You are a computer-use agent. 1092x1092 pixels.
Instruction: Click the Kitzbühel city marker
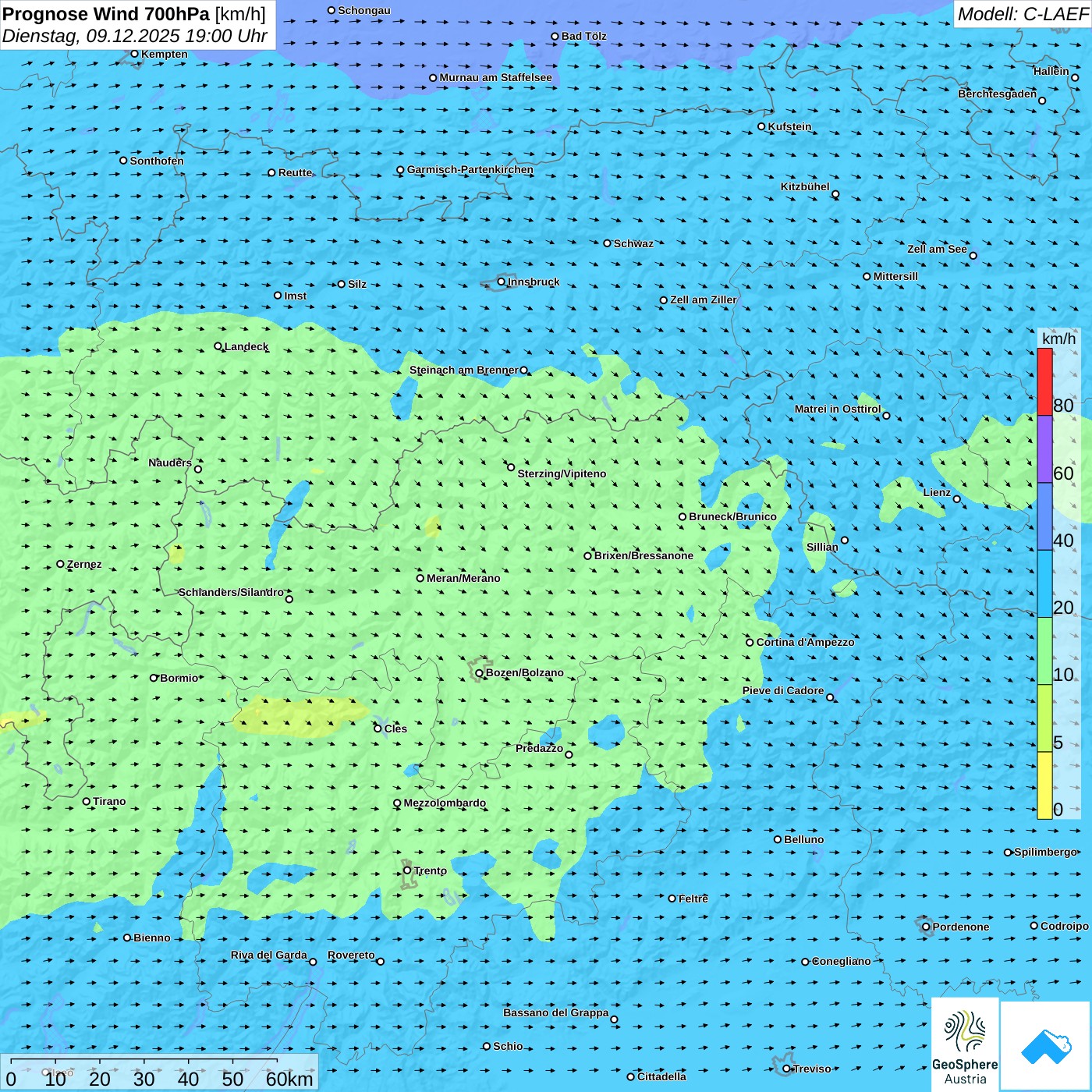point(835,194)
